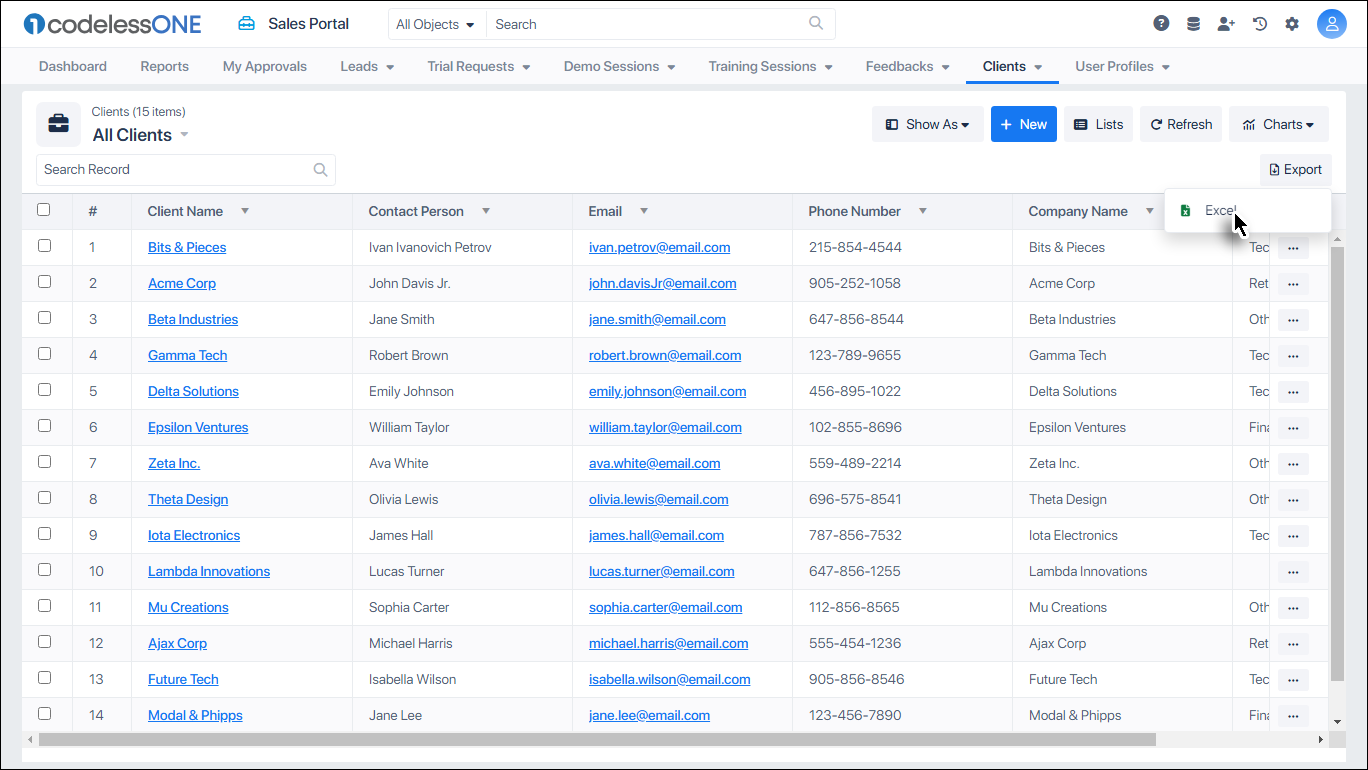Check the Iota Electronics row checkbox
This screenshot has width=1368, height=770.
[44, 534]
